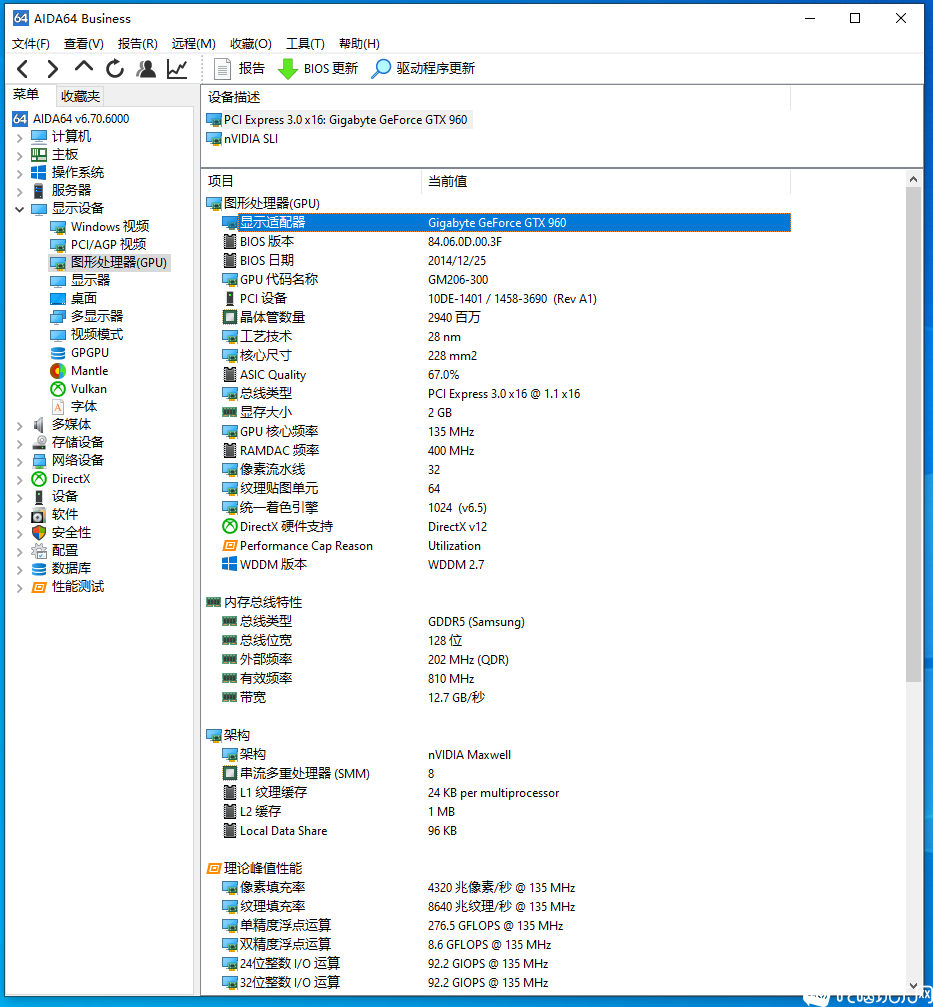Expand the 服务器 tree node
Image resolution: width=933 pixels, height=1007 pixels.
(x=19, y=191)
